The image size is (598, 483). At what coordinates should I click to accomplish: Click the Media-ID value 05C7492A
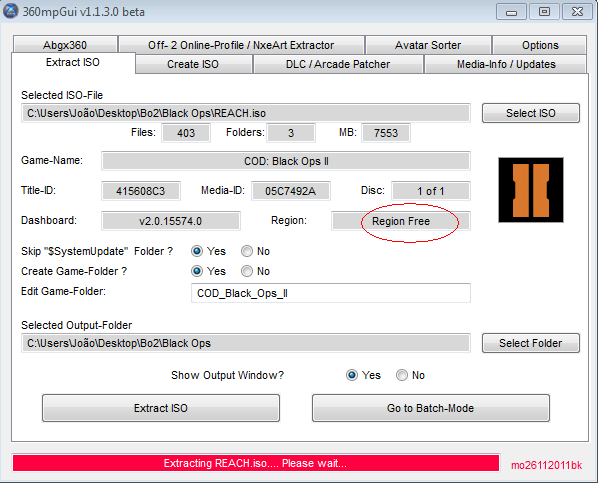point(291,191)
